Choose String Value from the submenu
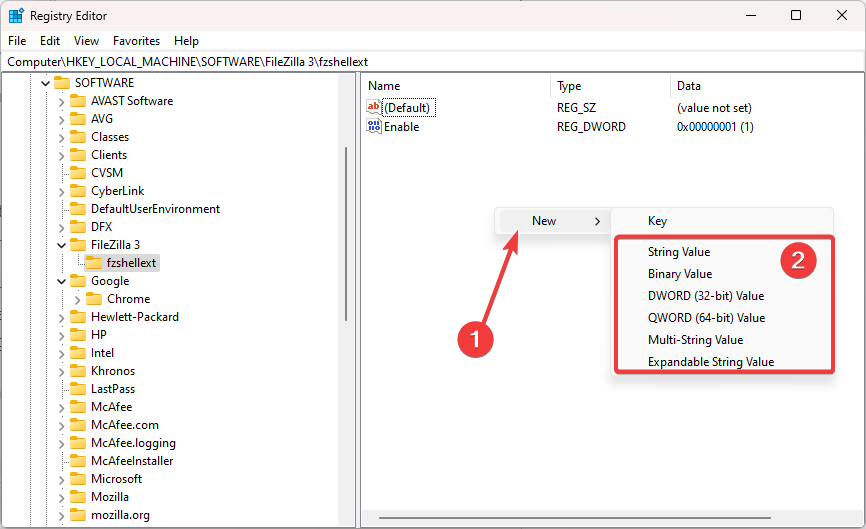 tap(679, 252)
